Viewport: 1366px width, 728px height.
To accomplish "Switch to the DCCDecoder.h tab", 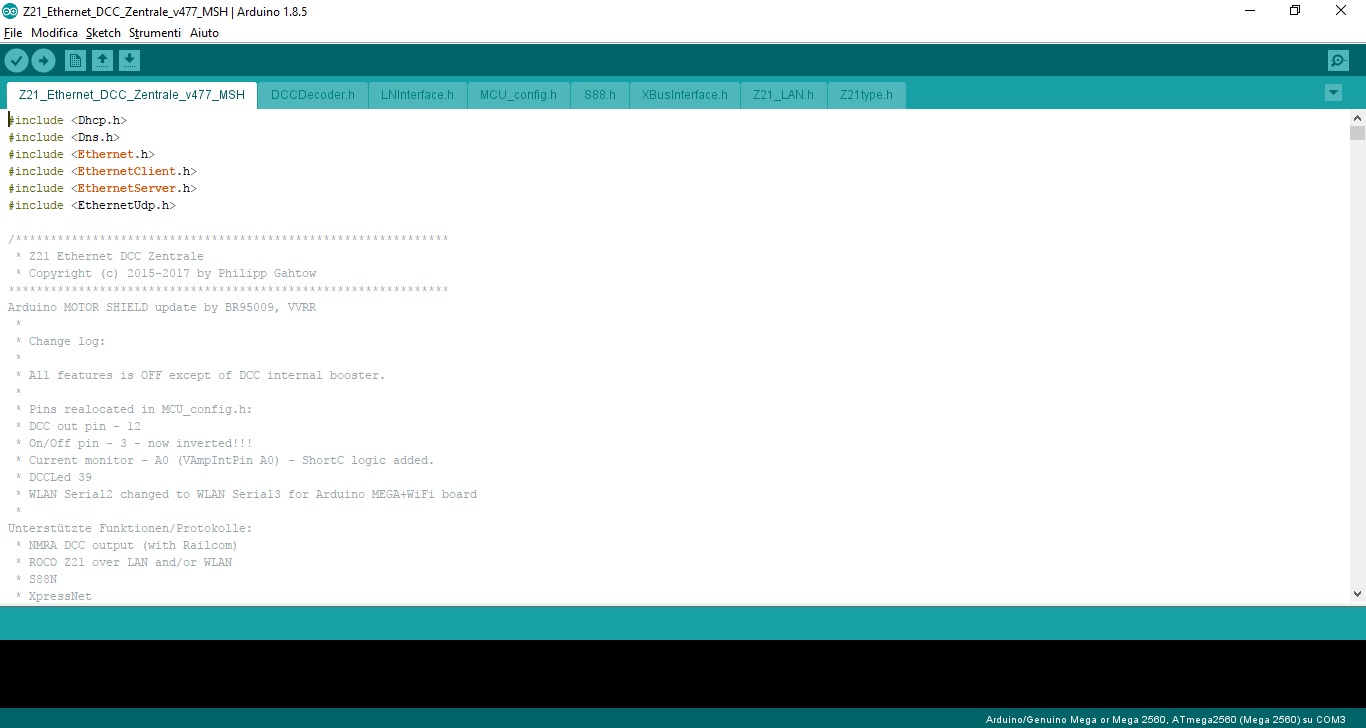I will point(313,95).
